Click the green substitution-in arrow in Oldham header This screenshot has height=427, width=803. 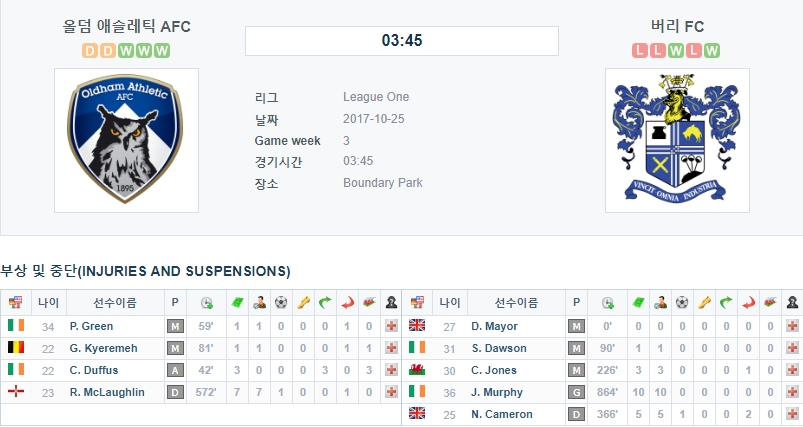pyautogui.click(x=325, y=303)
